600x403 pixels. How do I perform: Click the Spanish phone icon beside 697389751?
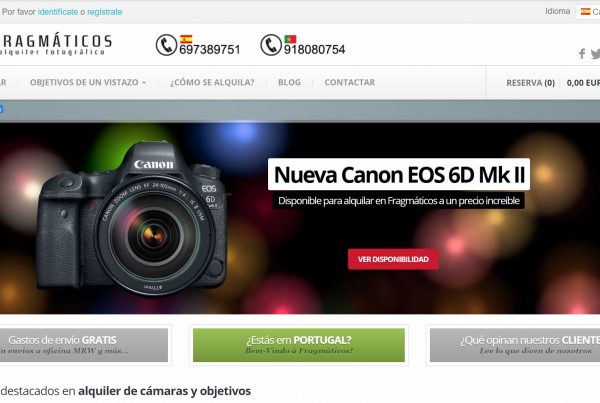166,45
